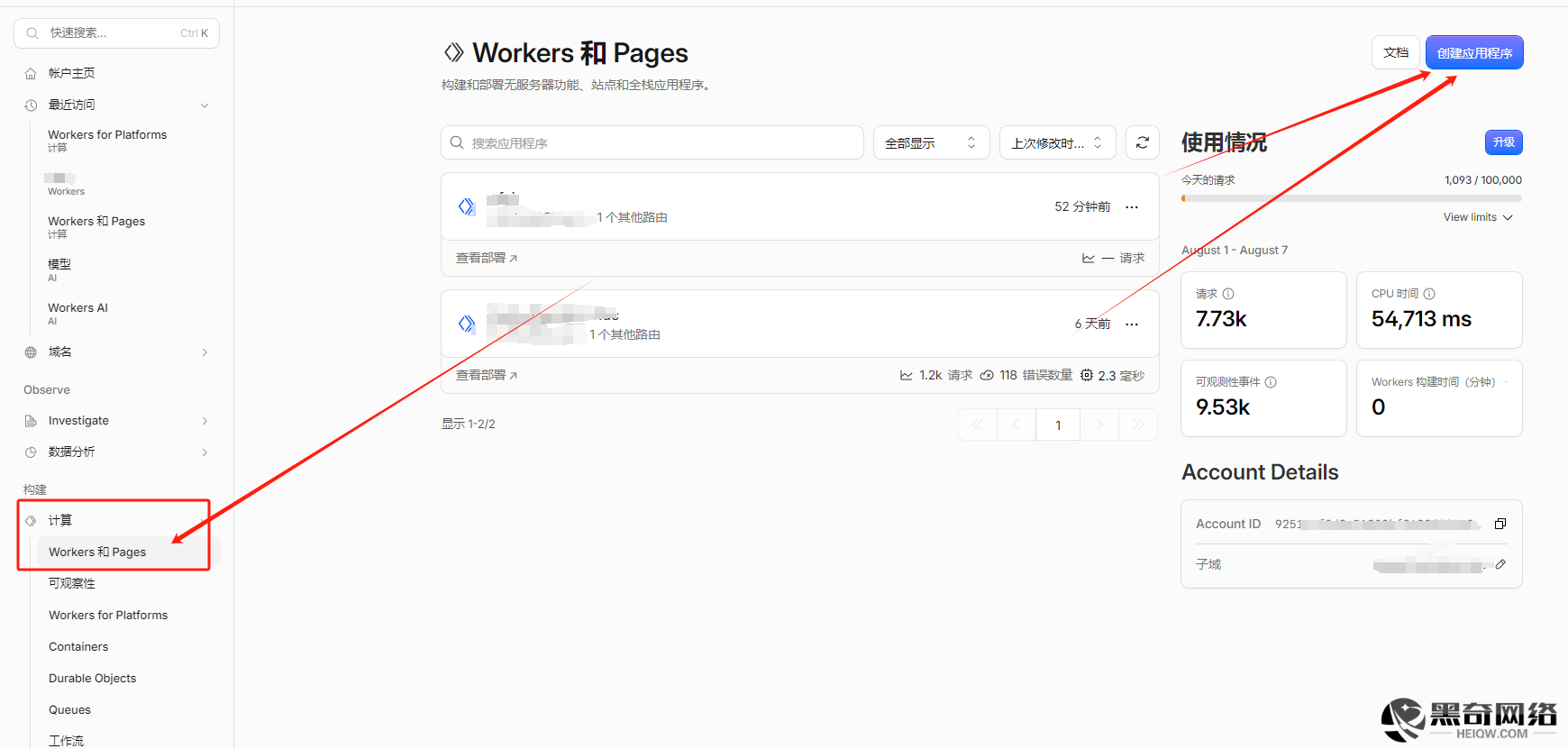The width and height of the screenshot is (1568, 749).
Task: Open 模型 AI recent item
Action: pos(59,269)
